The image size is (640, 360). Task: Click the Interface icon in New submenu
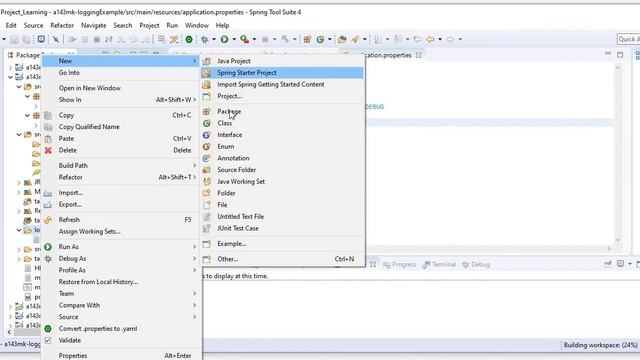coord(207,135)
